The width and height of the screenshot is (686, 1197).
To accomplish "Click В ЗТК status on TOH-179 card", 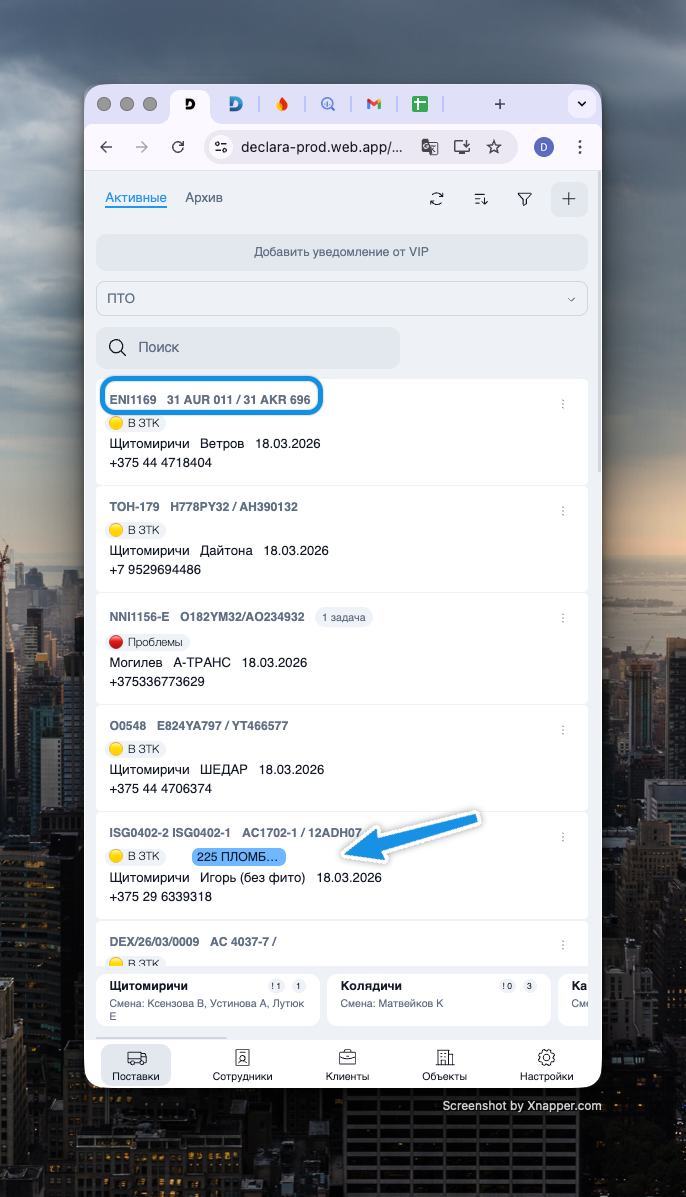I will click(136, 530).
